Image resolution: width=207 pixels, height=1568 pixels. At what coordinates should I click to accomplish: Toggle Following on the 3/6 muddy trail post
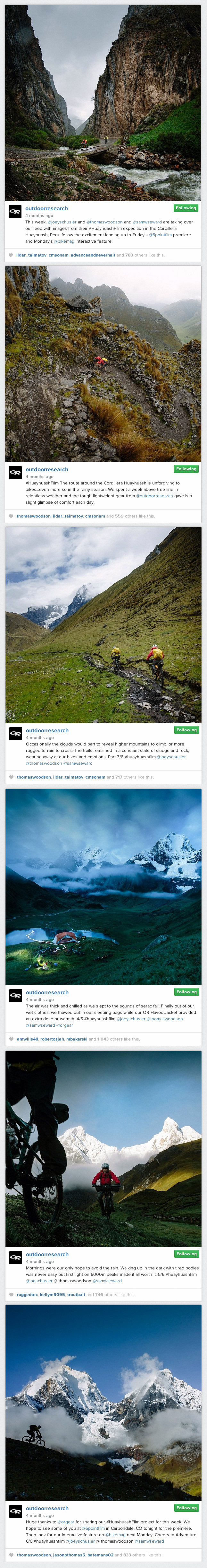186,730
